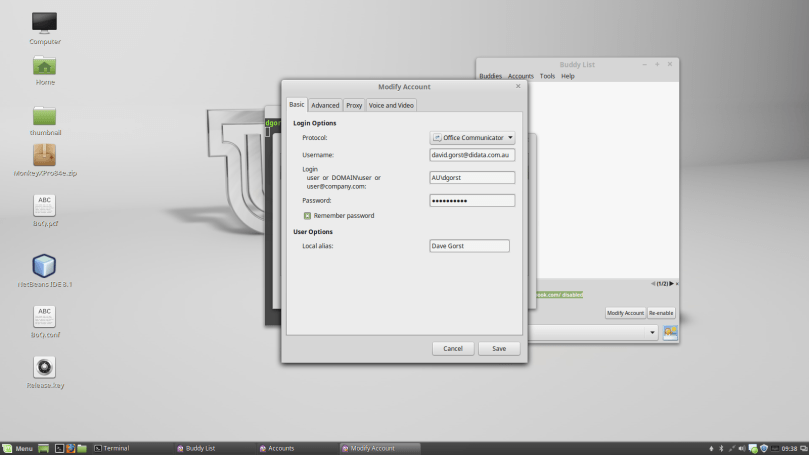Click the network connection tray icon
Image resolution: width=809 pixels, height=455 pixels.
(732, 448)
